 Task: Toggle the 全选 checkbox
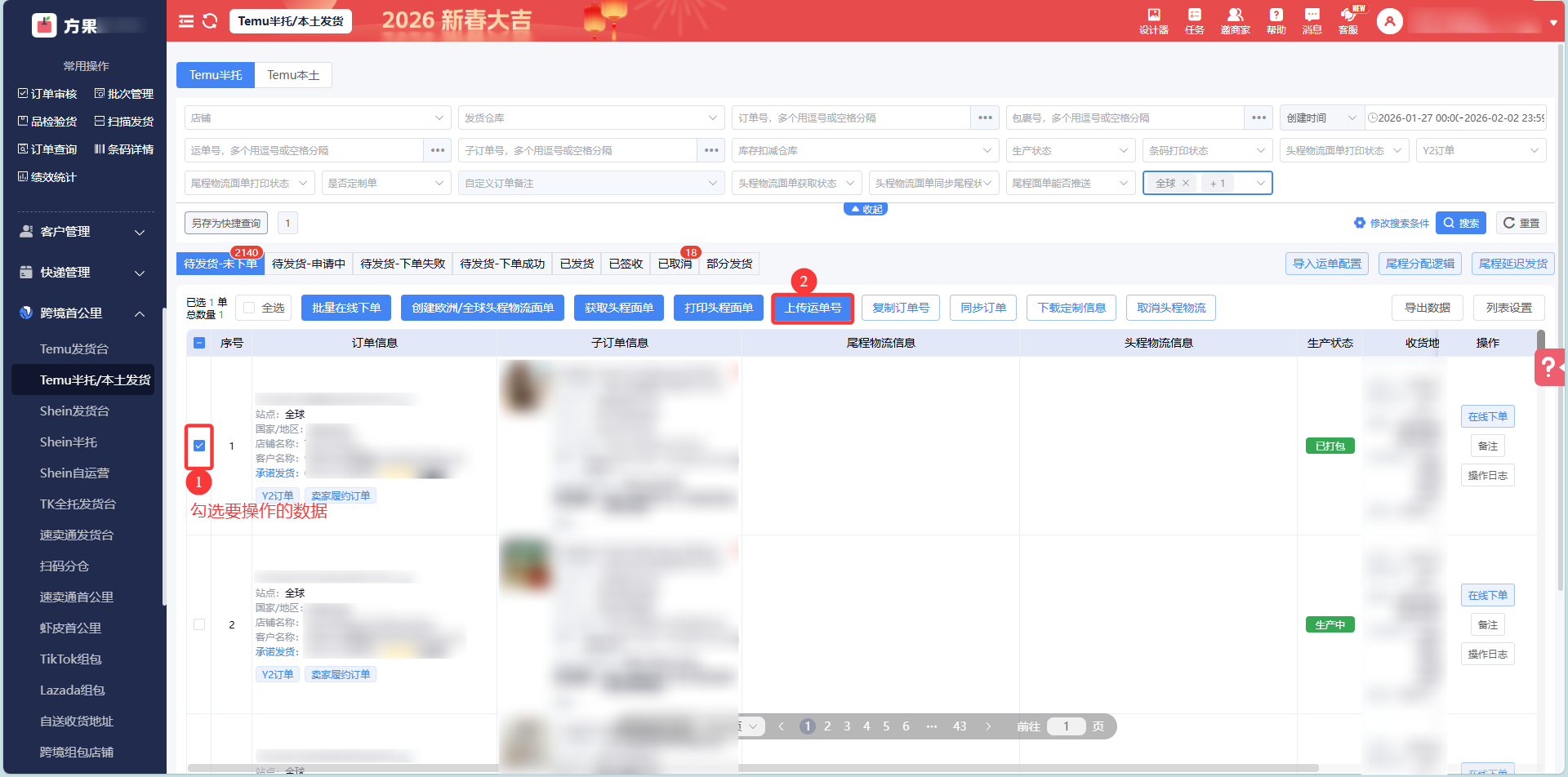[249, 308]
